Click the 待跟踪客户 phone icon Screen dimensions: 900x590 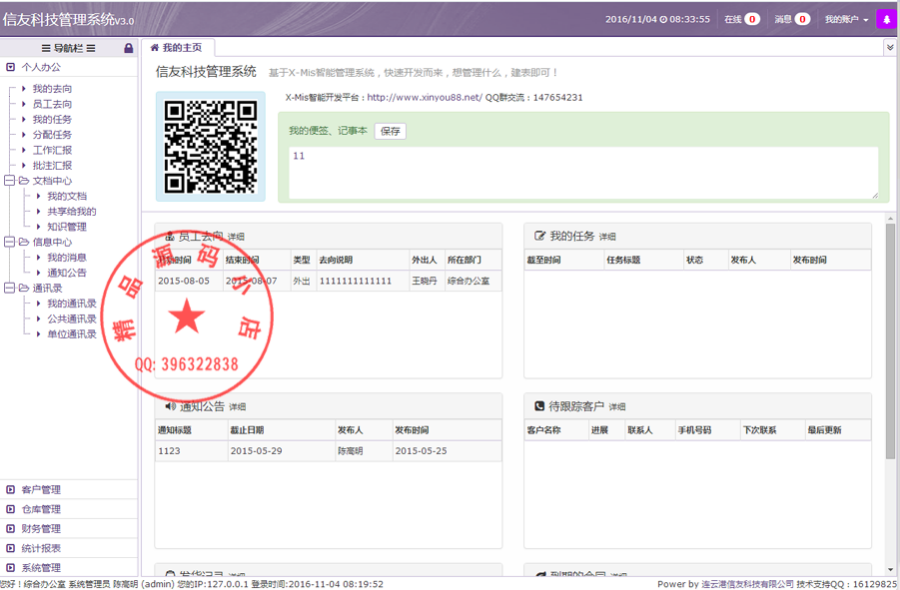coord(540,406)
